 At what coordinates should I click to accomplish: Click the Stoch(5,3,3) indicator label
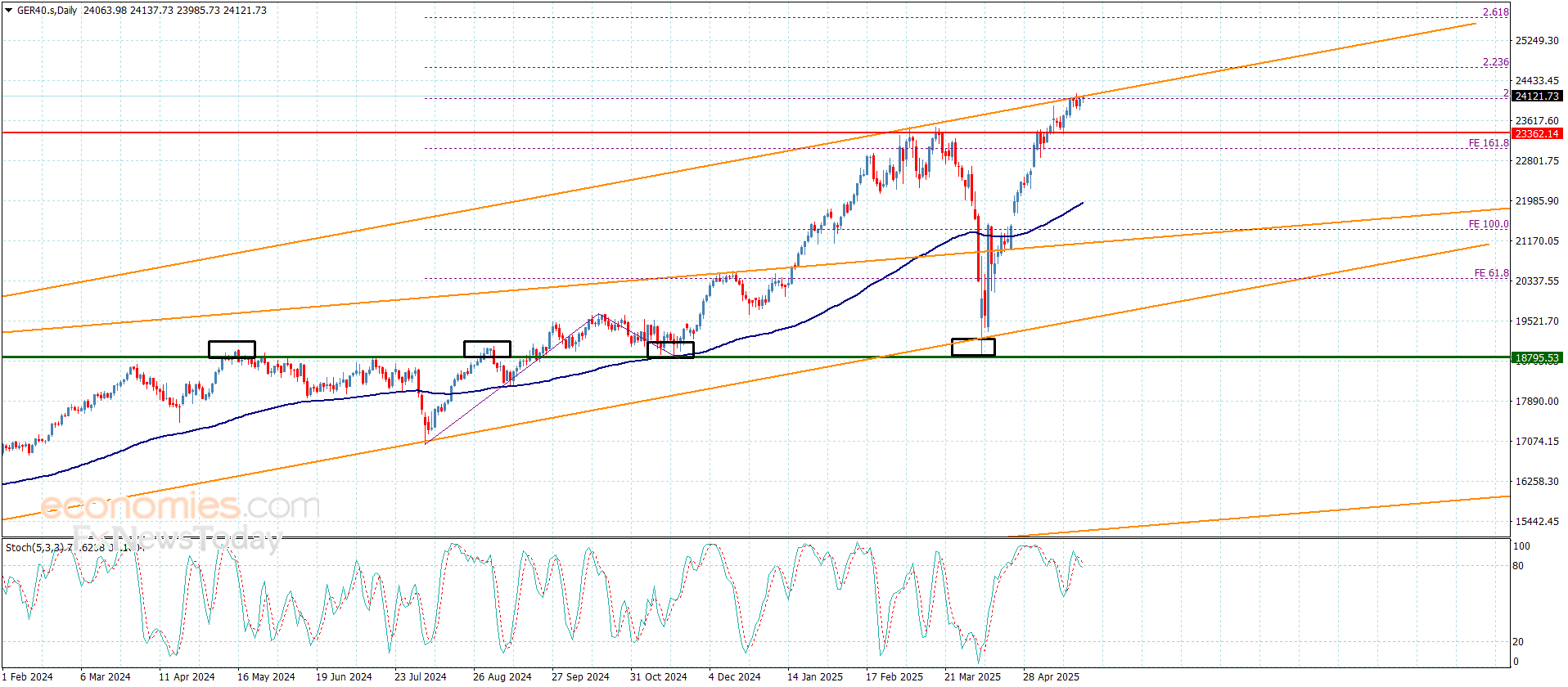point(34,547)
